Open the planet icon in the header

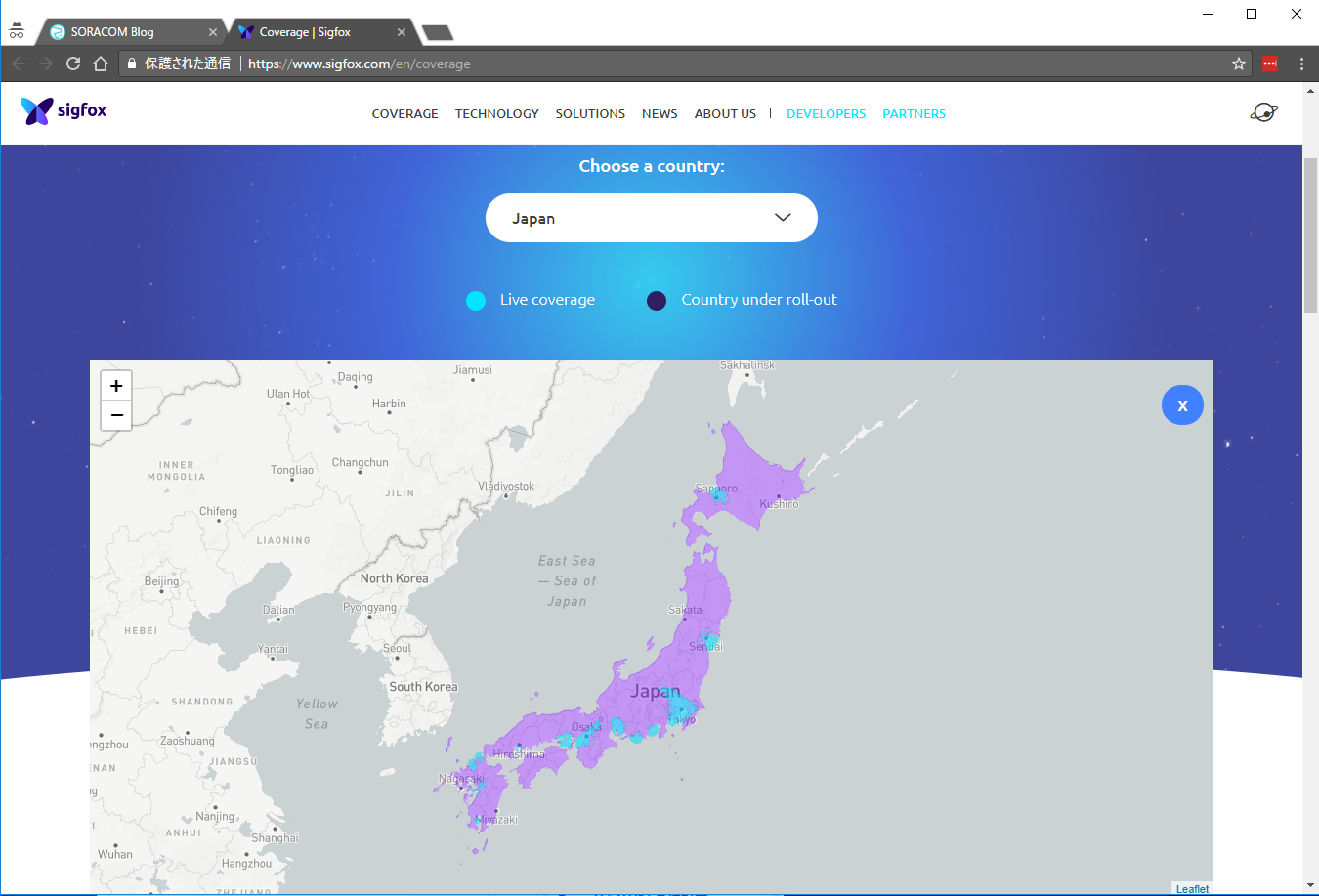pyautogui.click(x=1264, y=112)
